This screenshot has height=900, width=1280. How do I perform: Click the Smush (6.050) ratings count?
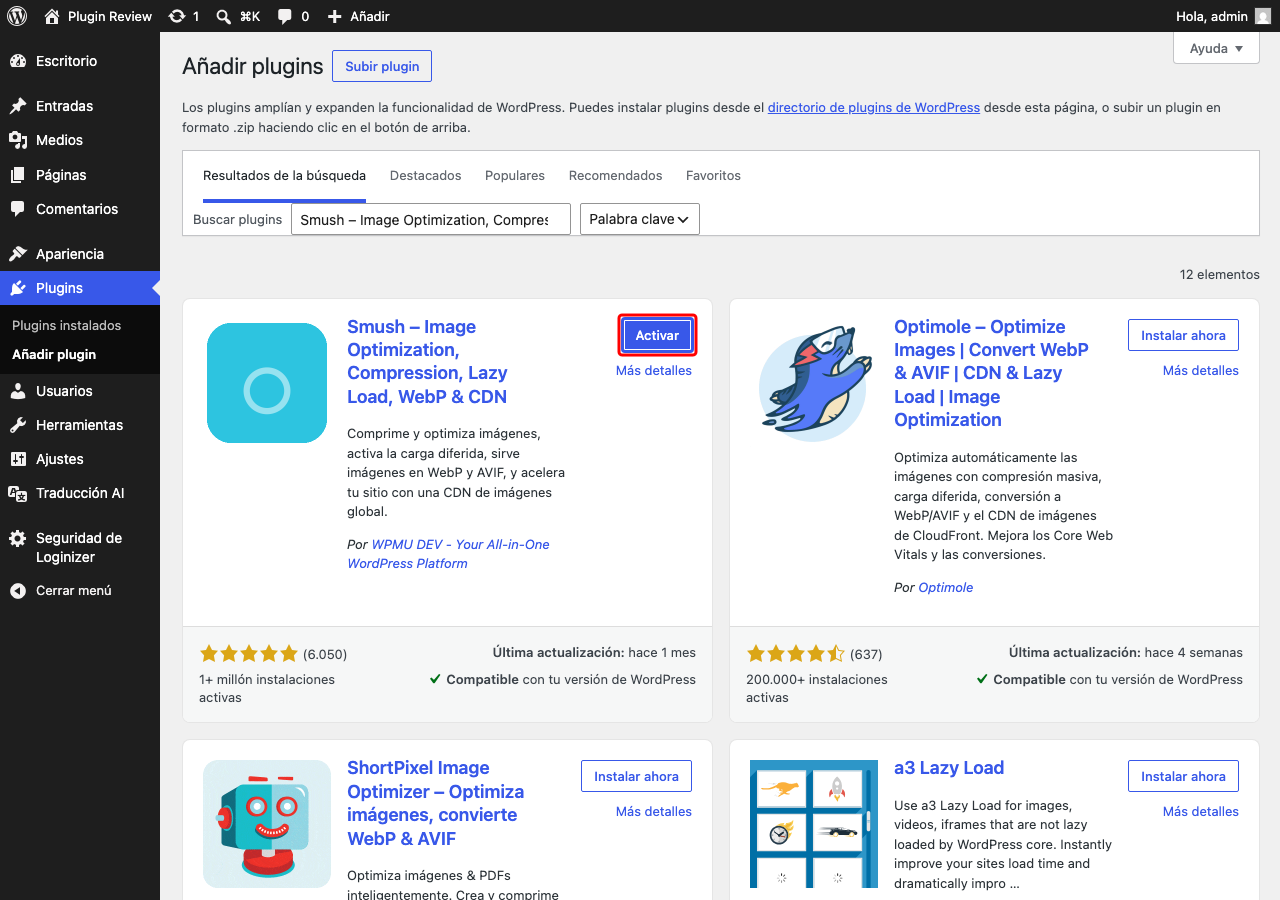tap(325, 655)
